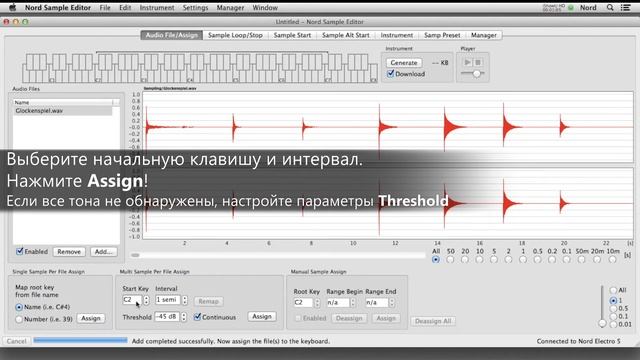The height and width of the screenshot is (360, 640).
Task: Click the Generate button
Action: (x=404, y=62)
